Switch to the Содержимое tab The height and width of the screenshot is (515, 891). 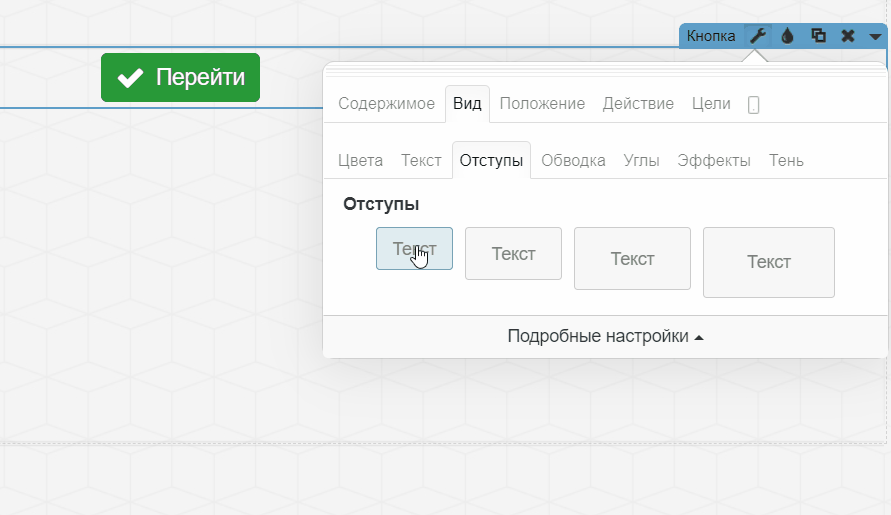pyautogui.click(x=386, y=103)
